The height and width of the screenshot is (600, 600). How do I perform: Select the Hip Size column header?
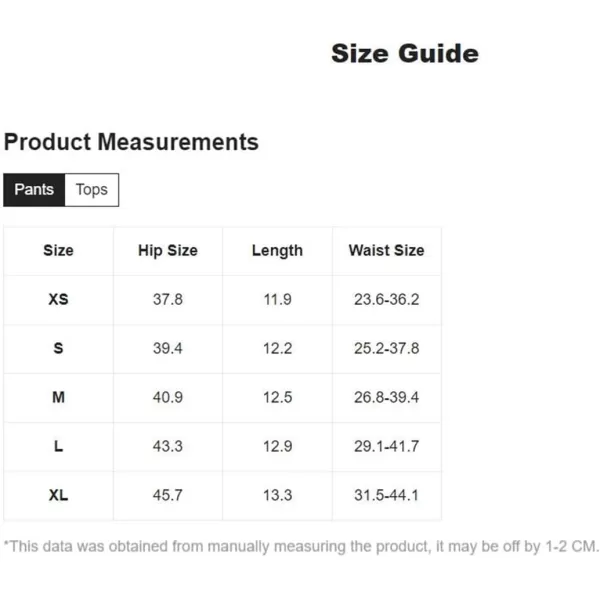coord(168,251)
